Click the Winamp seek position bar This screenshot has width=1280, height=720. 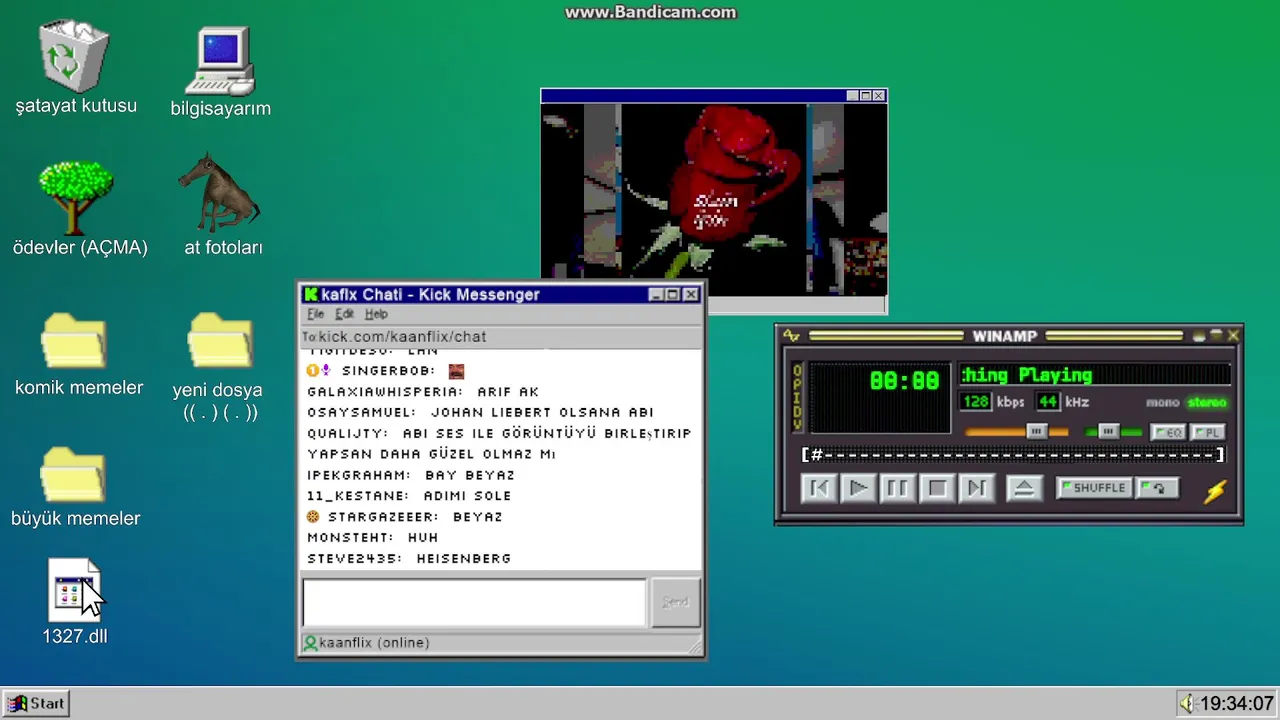[1013, 455]
